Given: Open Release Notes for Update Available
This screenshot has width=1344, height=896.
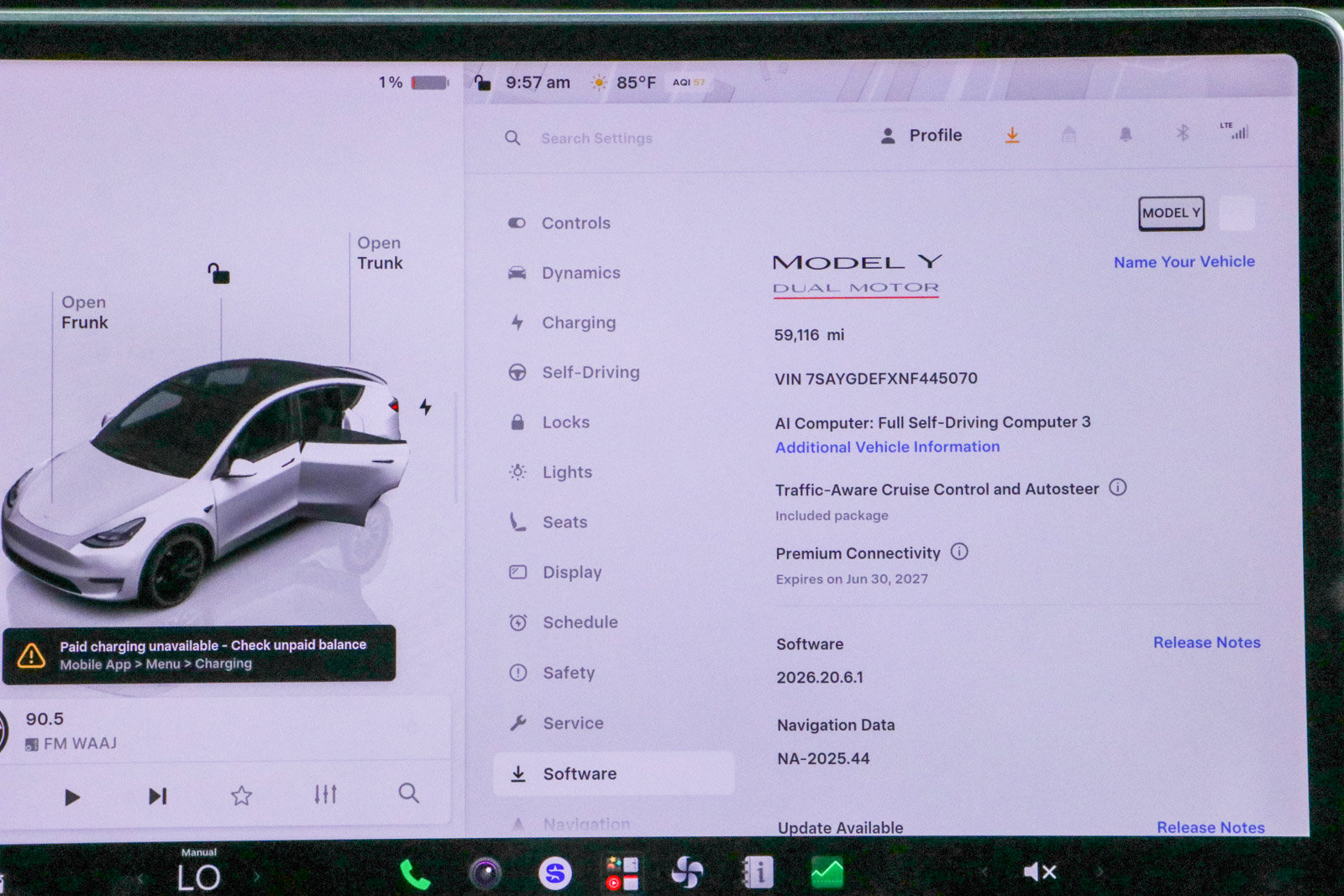Looking at the screenshot, I should [x=1210, y=827].
